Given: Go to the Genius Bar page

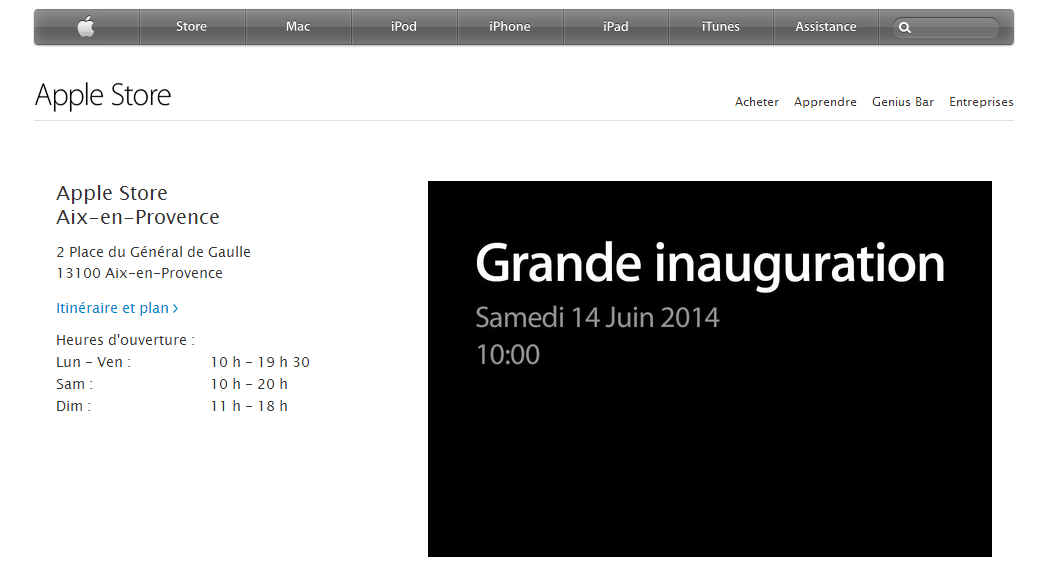Looking at the screenshot, I should point(903,102).
